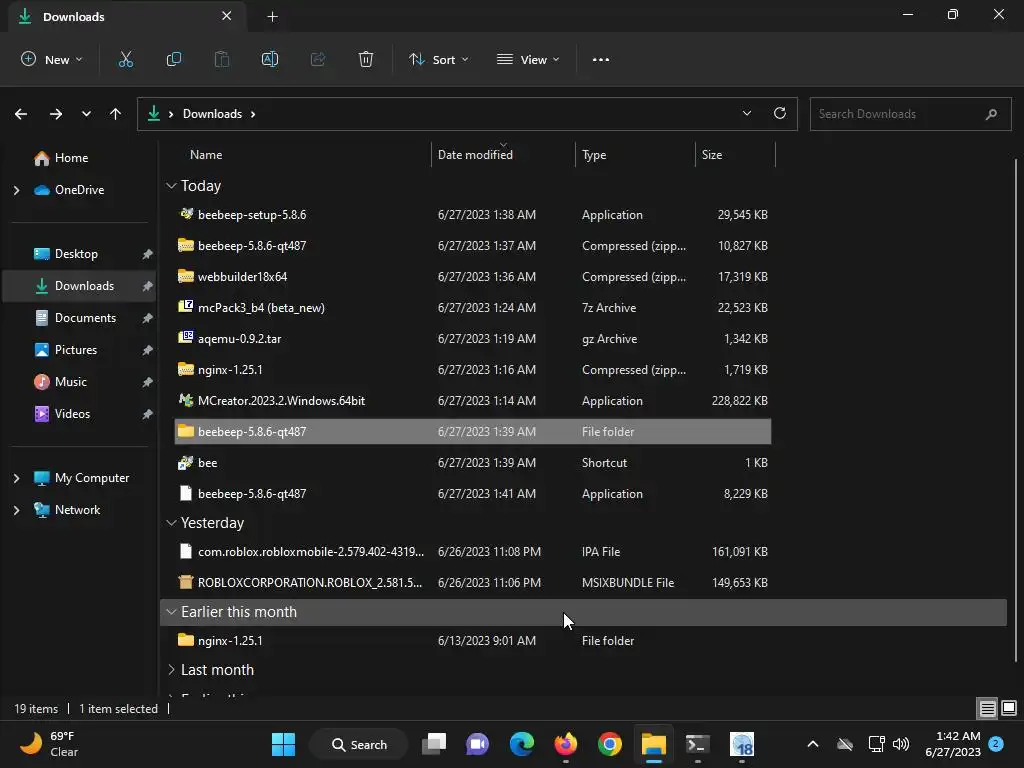Click the beebeep-setup-5.8.6 application icon

(186, 214)
